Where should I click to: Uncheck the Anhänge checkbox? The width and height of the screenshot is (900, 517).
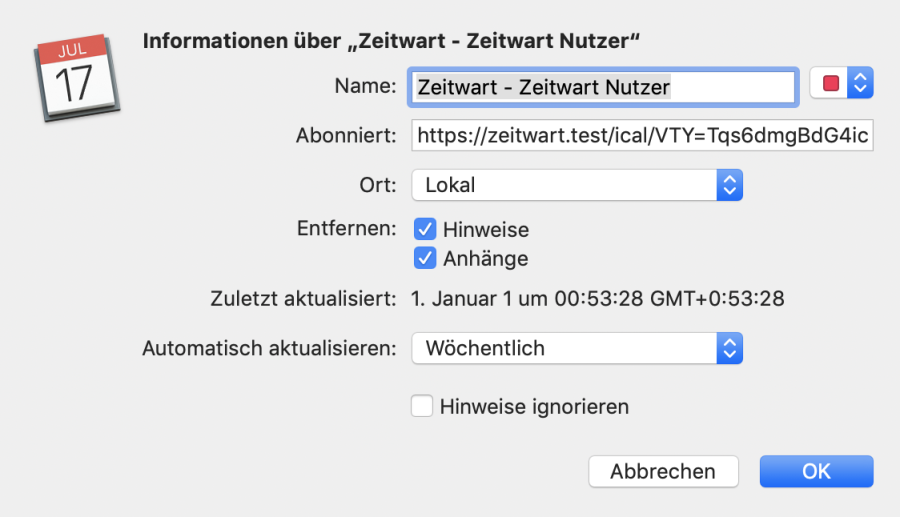(425, 258)
